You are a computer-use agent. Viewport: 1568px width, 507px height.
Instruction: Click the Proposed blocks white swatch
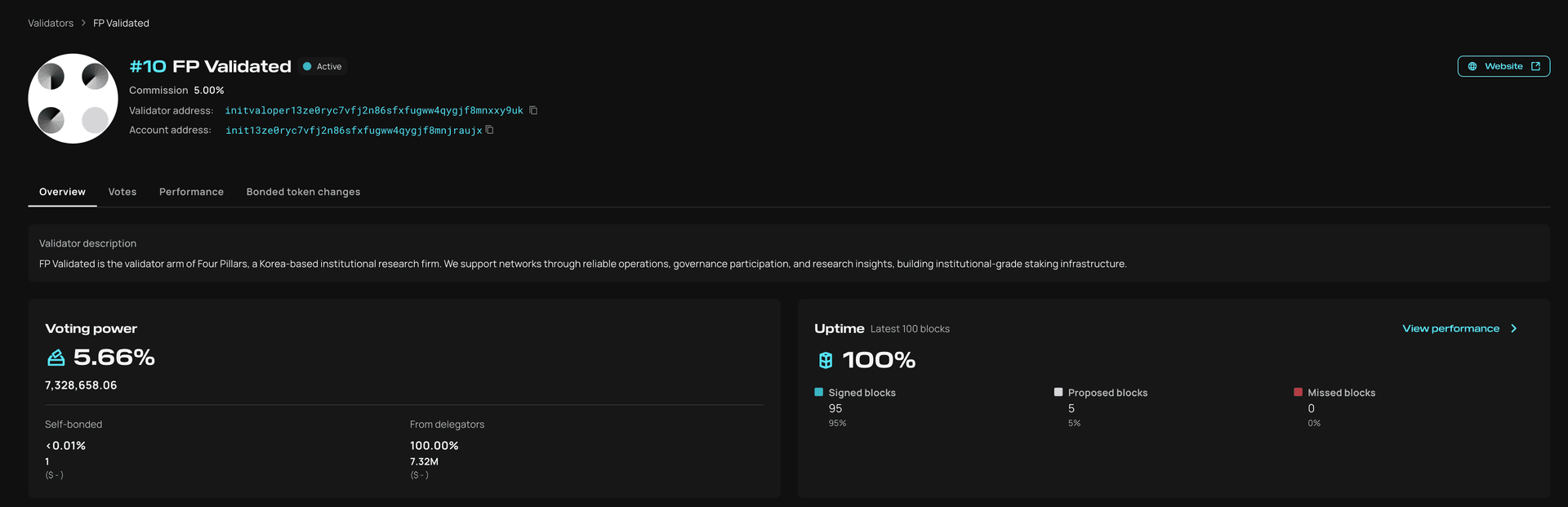1058,392
